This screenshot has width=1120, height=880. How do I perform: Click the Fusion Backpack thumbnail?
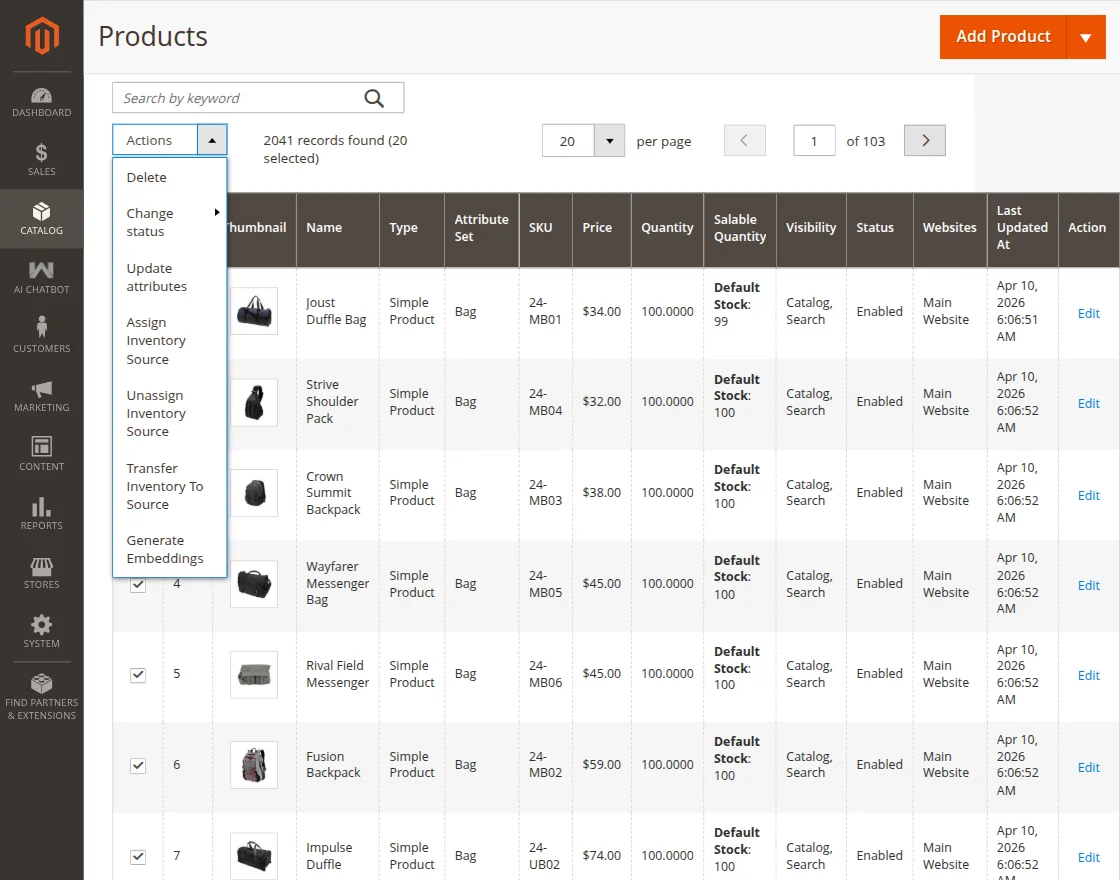point(254,765)
